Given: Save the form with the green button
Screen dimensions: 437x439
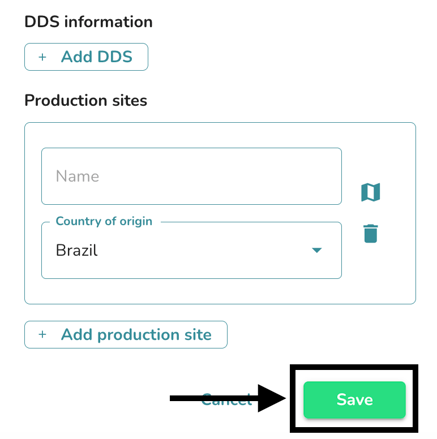Looking at the screenshot, I should (354, 399).
